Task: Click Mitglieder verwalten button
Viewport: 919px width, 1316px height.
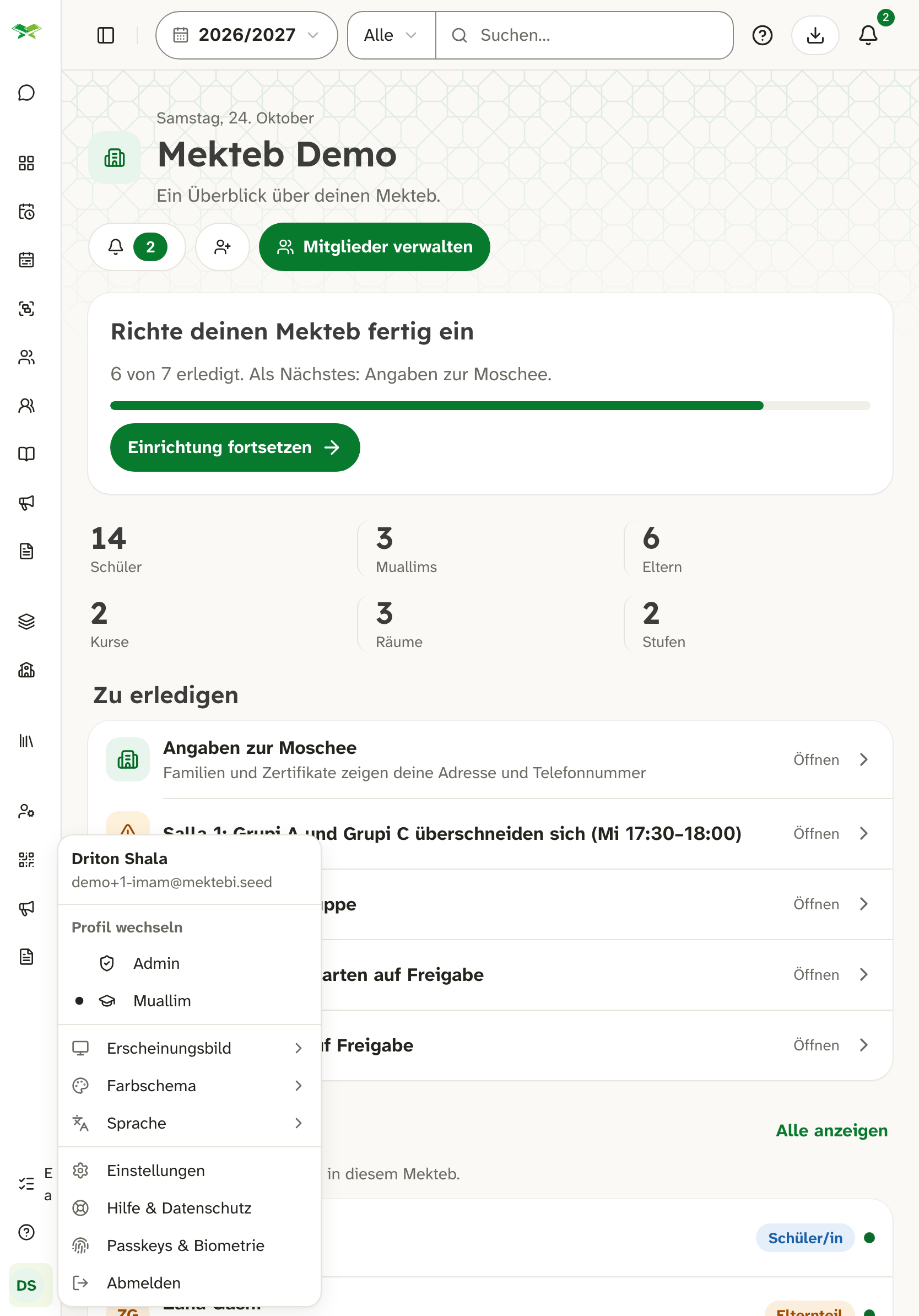Action: tap(374, 247)
